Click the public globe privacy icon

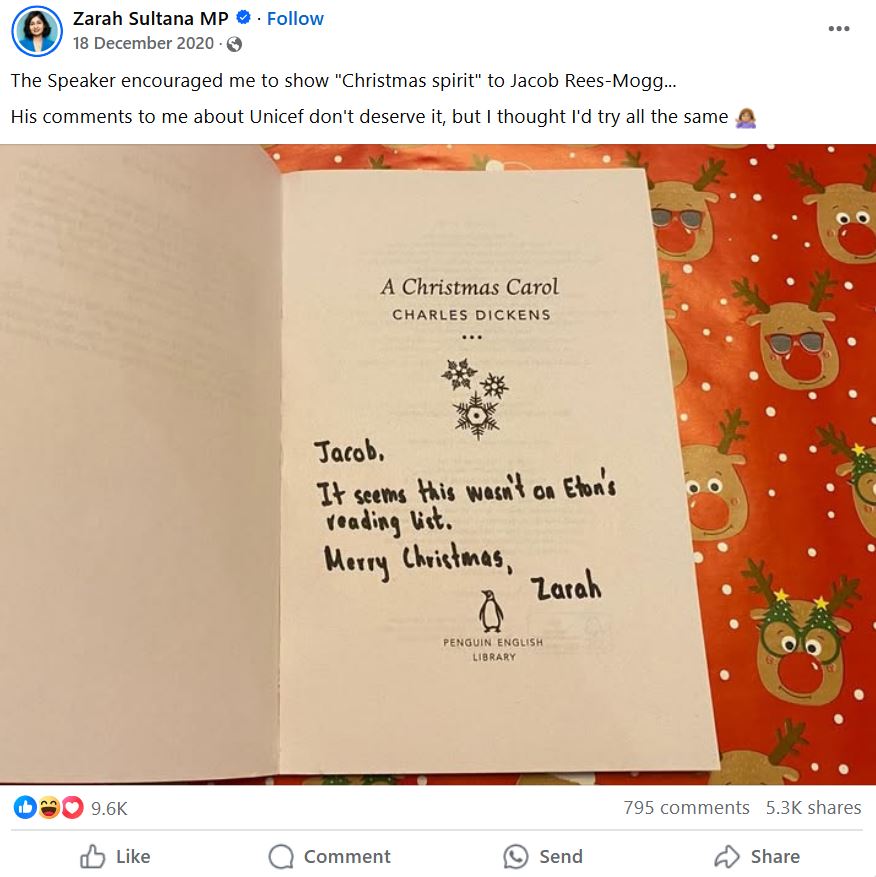234,44
